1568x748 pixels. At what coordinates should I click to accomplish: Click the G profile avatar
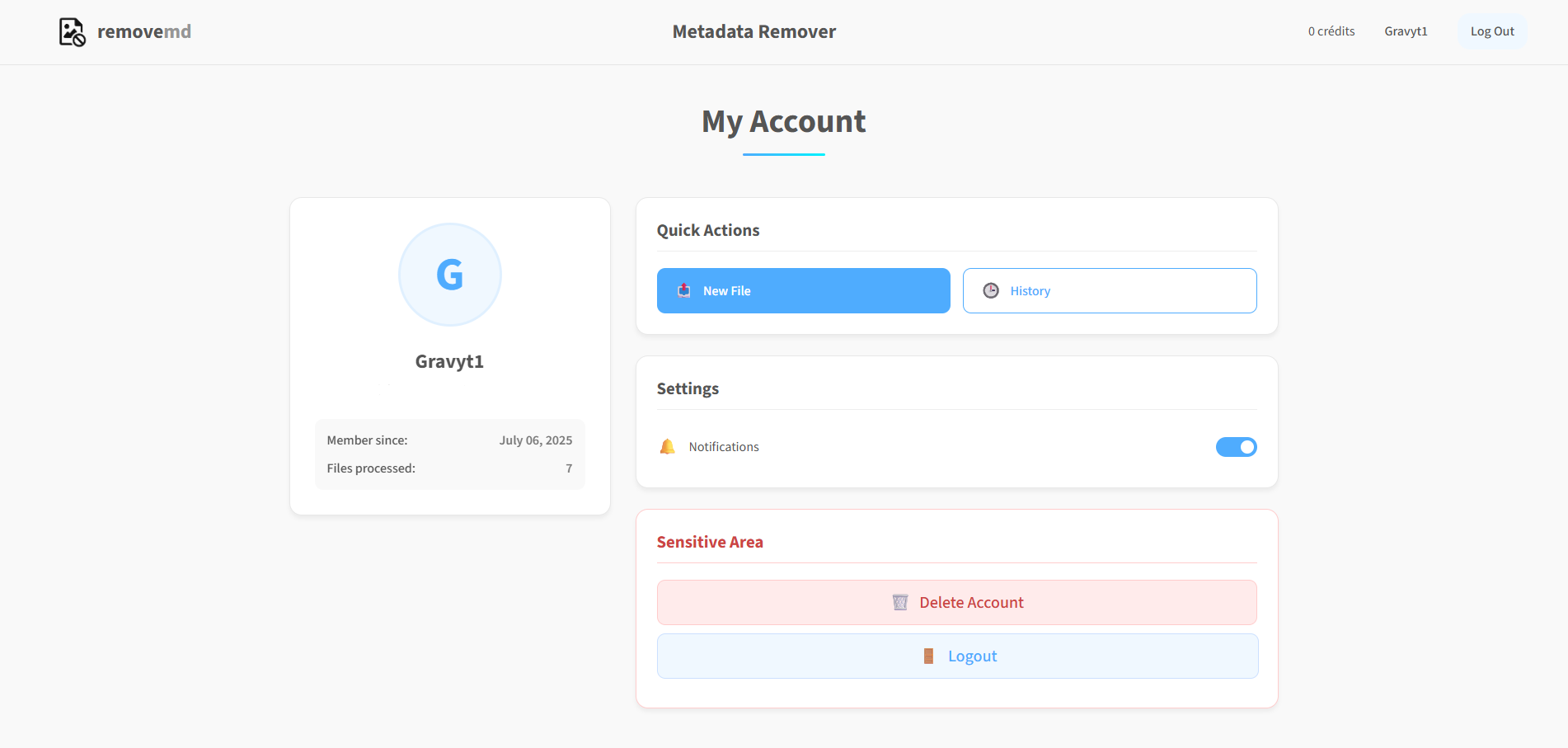pos(450,275)
